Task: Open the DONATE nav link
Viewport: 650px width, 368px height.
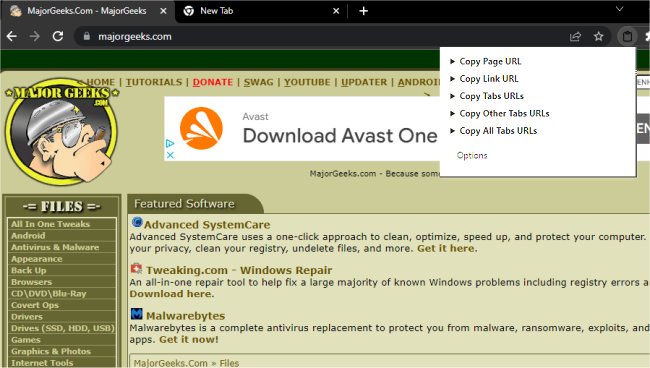Action: click(x=213, y=82)
